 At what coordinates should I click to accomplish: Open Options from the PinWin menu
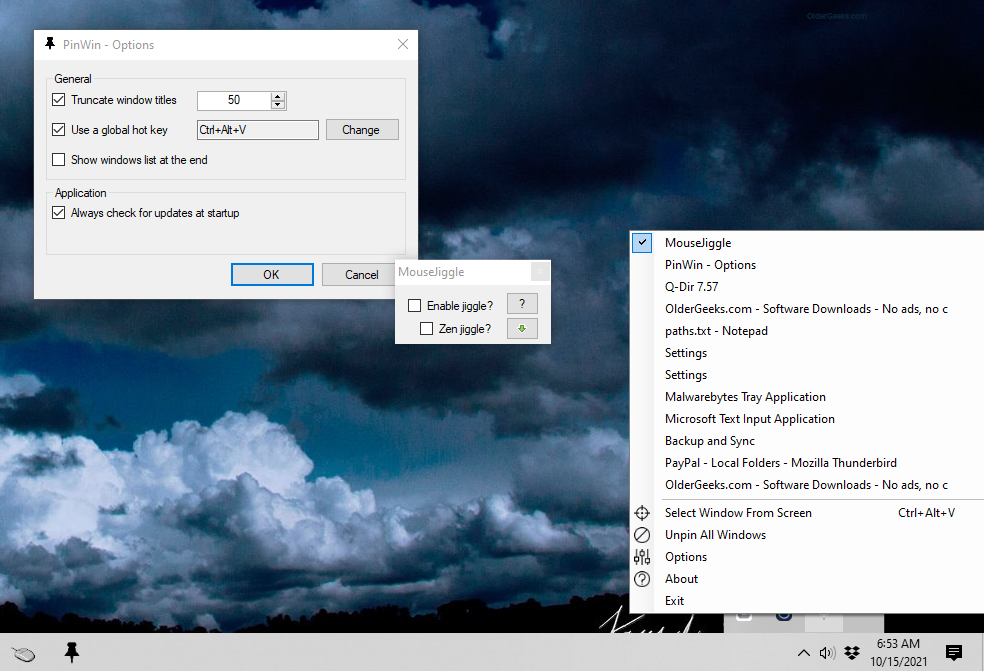click(807, 557)
